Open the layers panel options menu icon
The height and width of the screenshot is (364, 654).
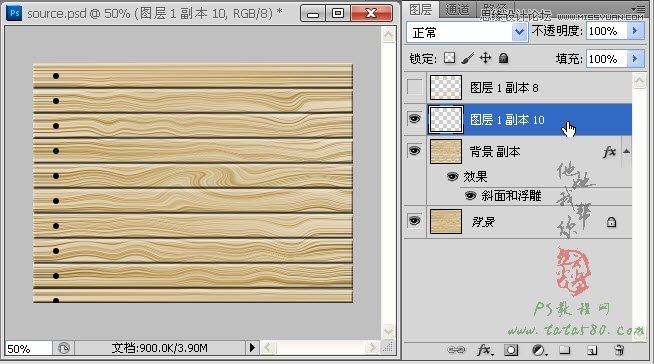(639, 9)
